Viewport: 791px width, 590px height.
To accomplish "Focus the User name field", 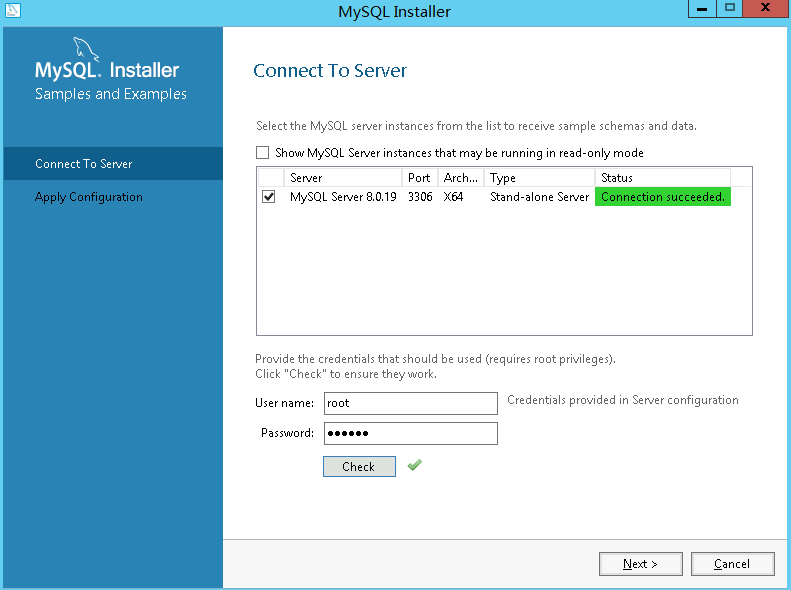I will 411,403.
